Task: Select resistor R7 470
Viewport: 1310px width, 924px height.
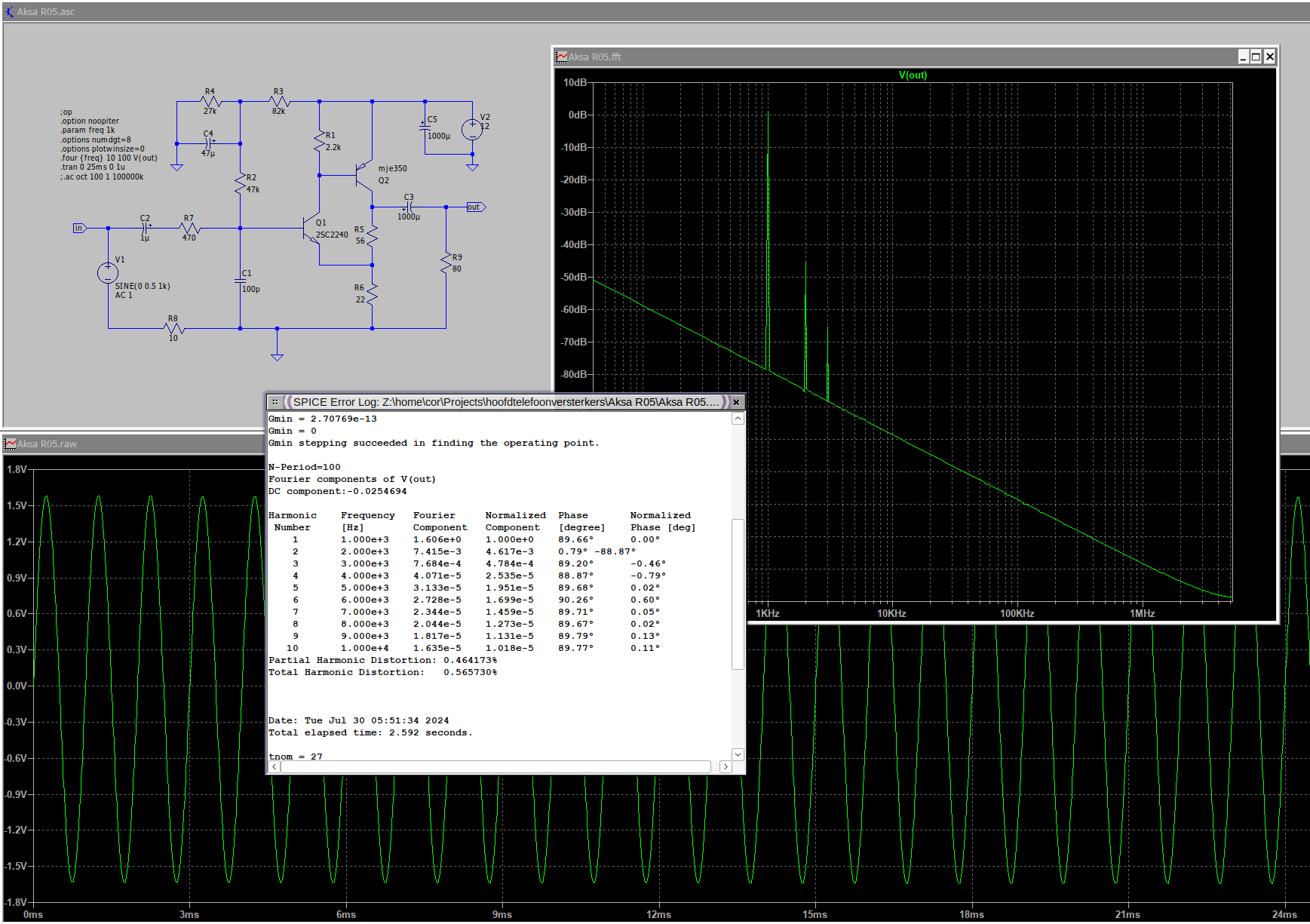Action: tap(189, 228)
